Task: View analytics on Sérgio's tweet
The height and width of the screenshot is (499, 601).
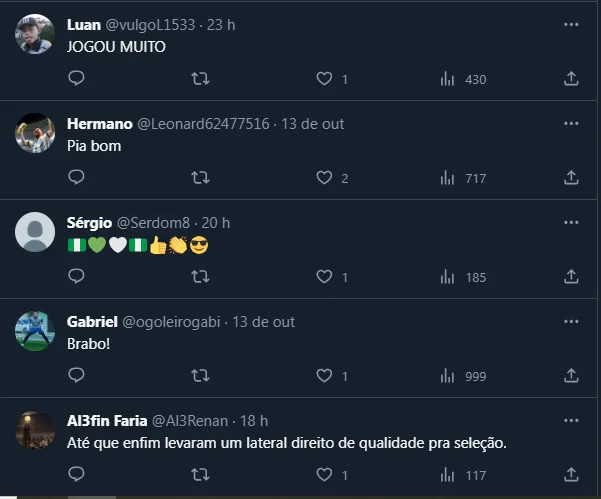Action: (463, 277)
